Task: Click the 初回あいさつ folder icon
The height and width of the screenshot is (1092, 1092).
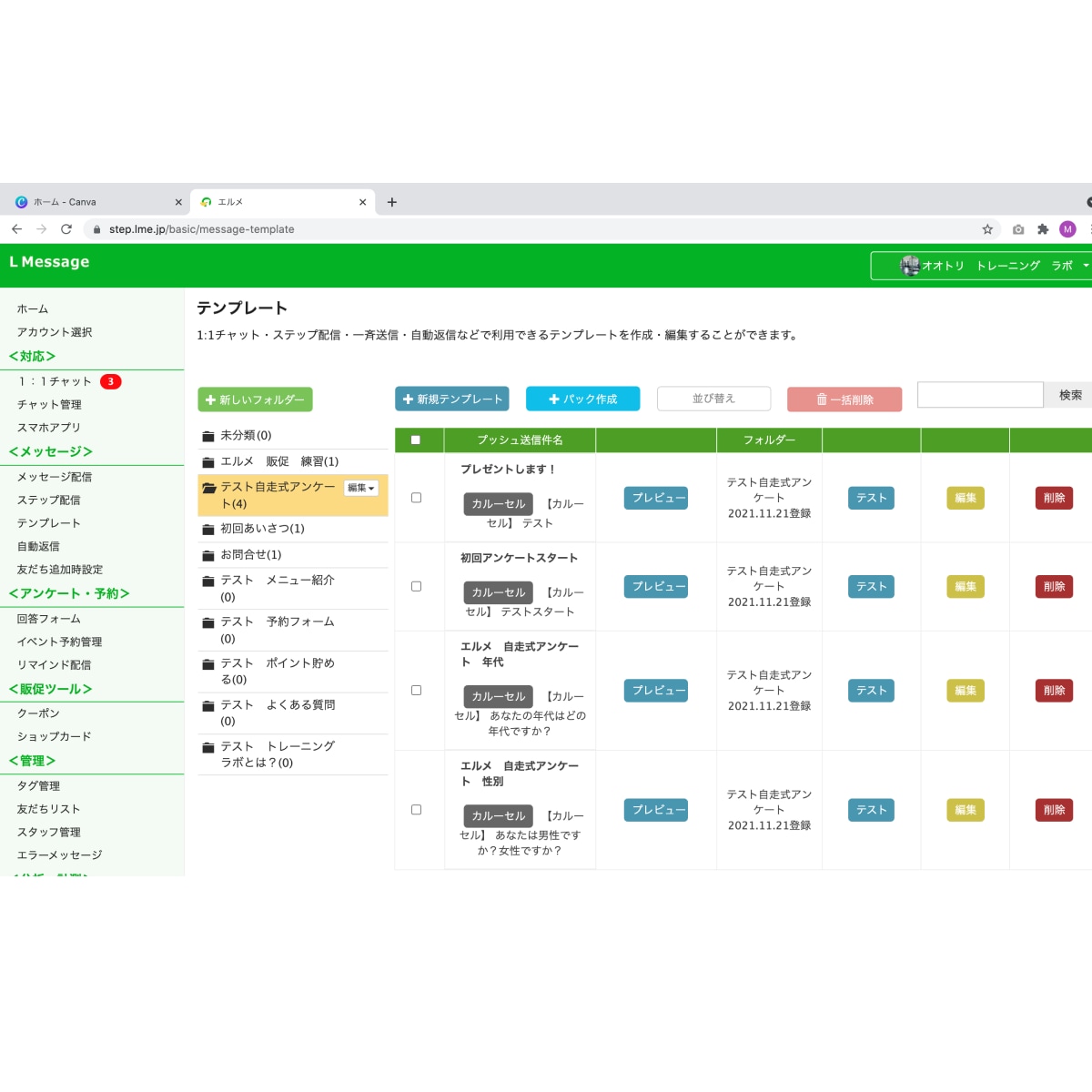Action: coord(208,529)
